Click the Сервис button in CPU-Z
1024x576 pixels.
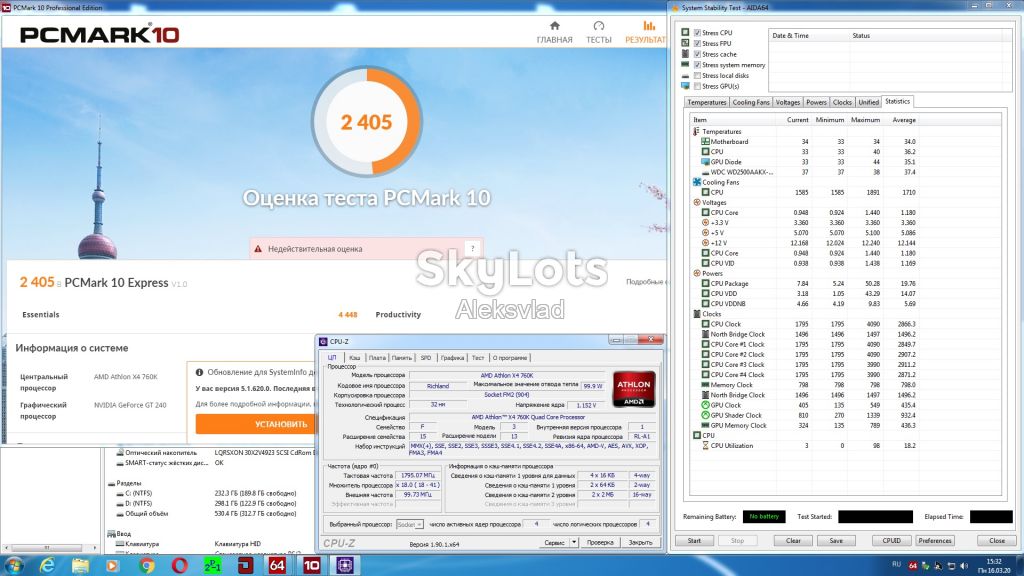tap(554, 542)
